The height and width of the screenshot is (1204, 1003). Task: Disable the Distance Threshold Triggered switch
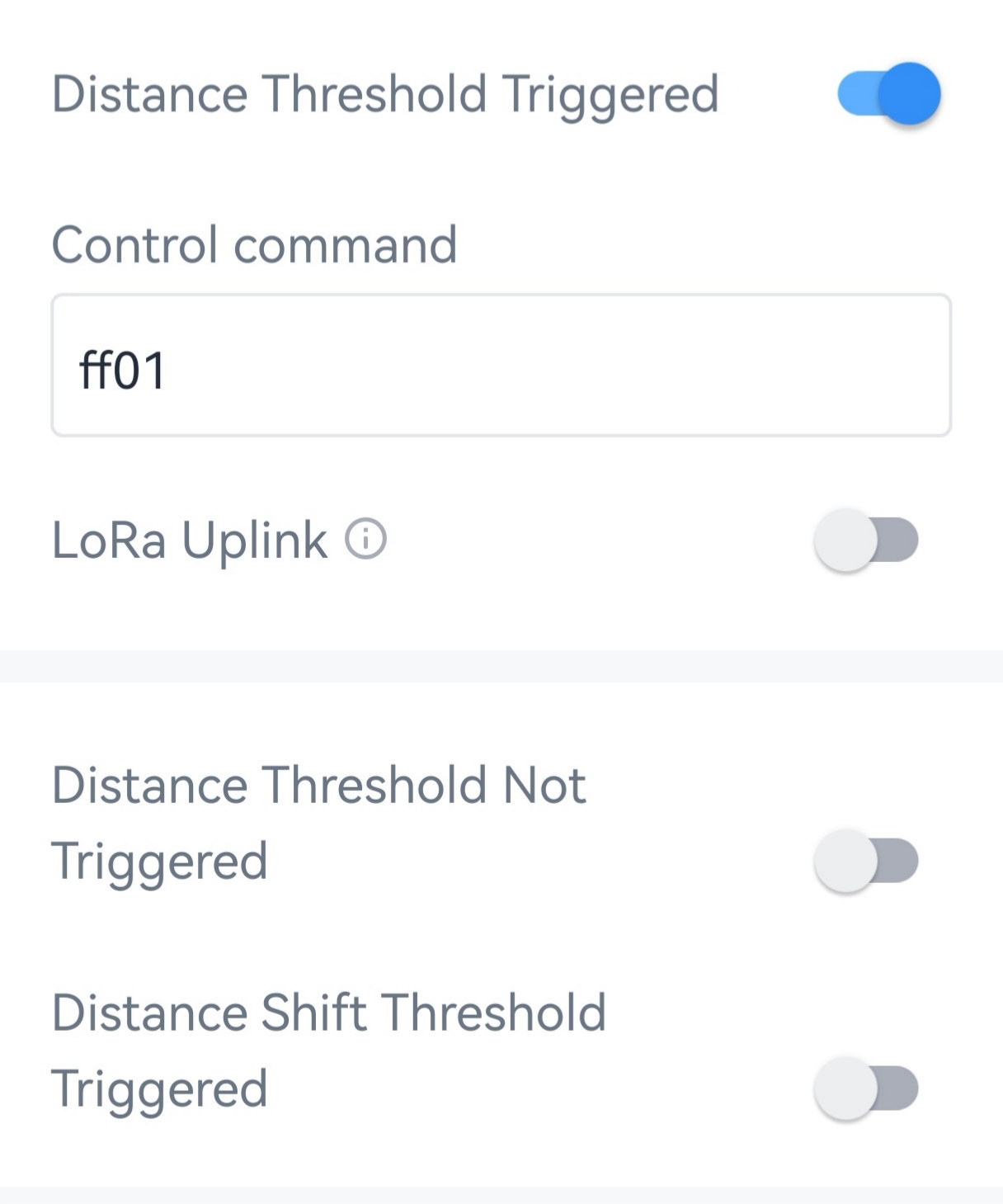(888, 93)
